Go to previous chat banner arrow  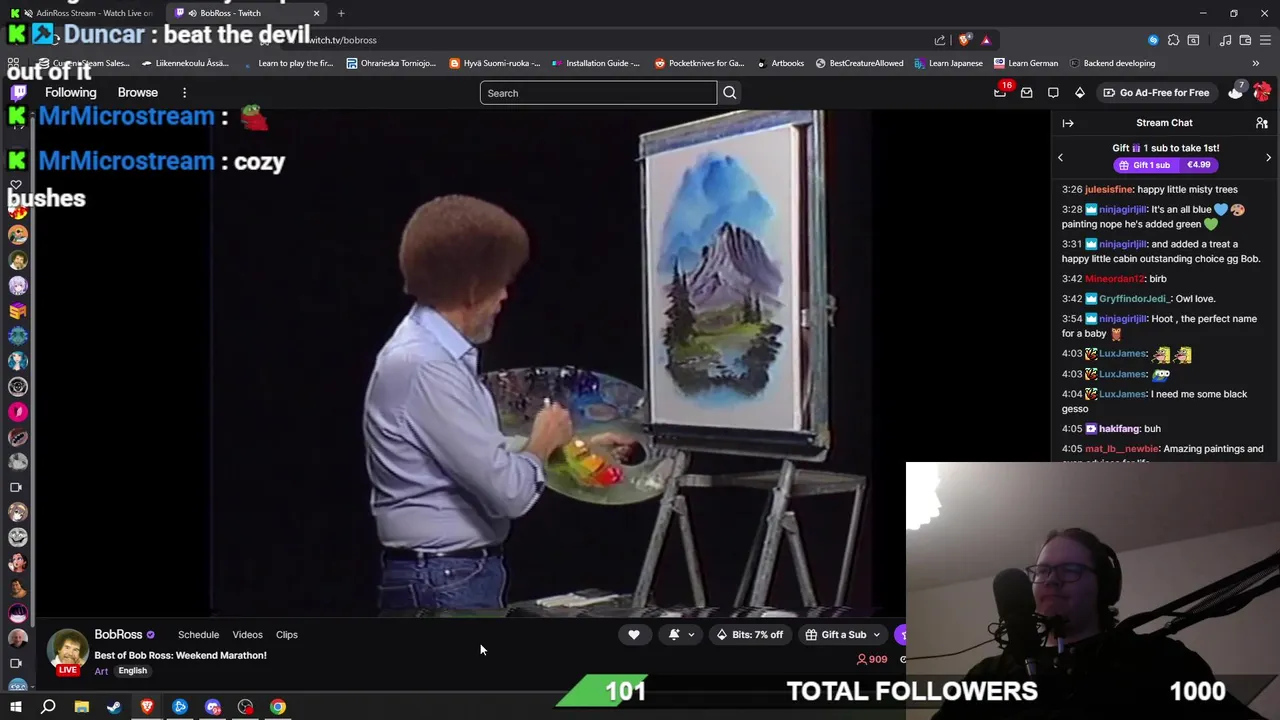coord(1060,157)
